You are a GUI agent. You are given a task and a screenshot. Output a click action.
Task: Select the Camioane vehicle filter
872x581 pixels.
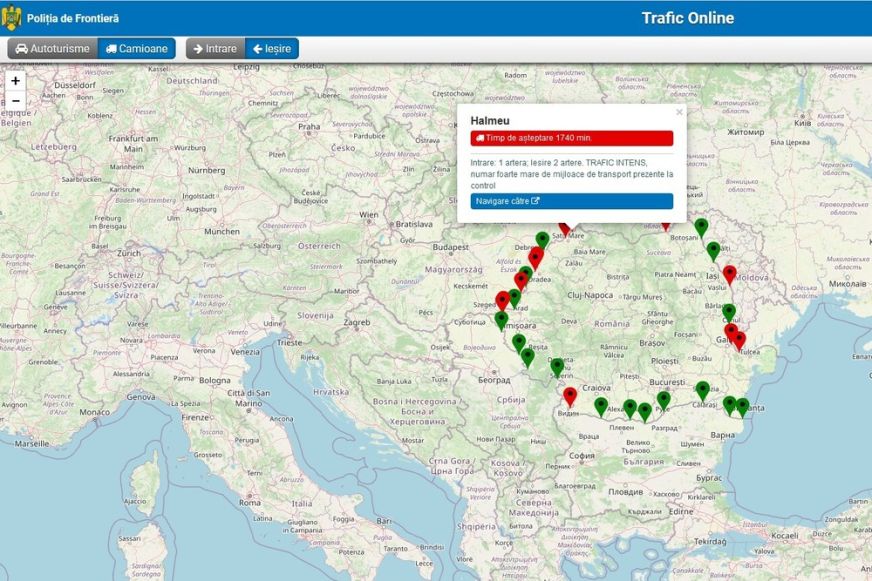click(137, 48)
